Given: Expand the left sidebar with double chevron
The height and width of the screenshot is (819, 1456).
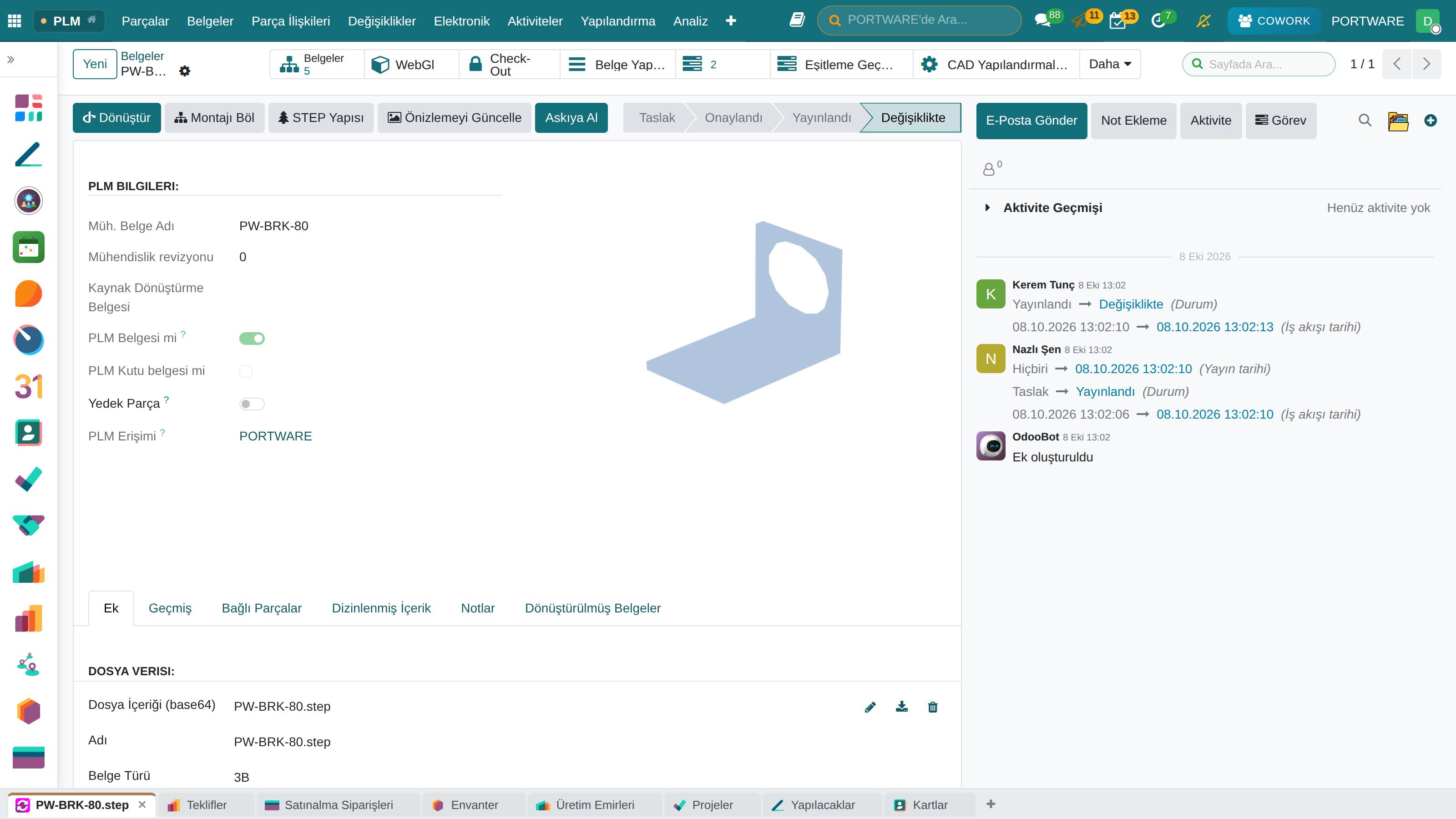Looking at the screenshot, I should tap(10, 59).
